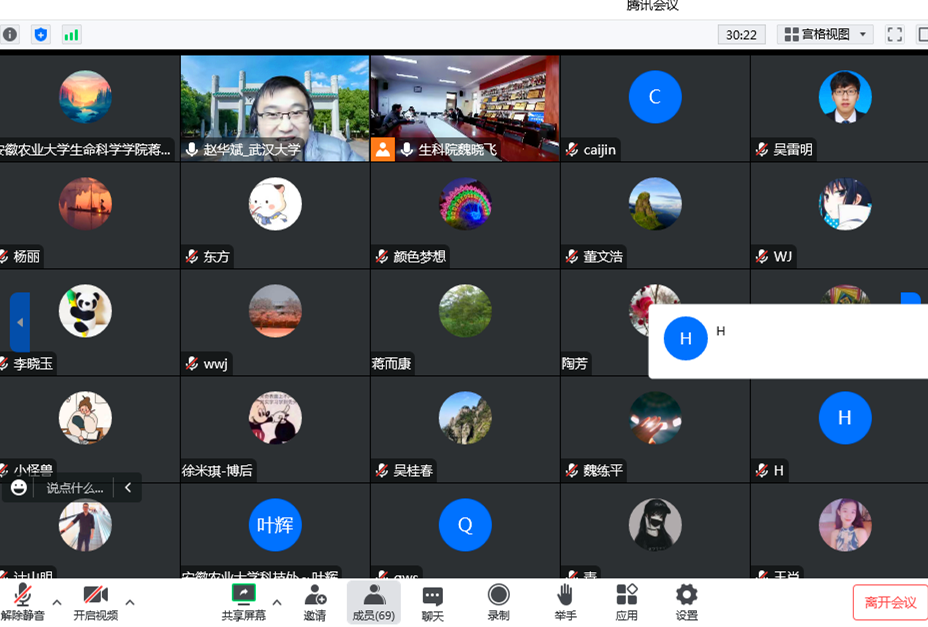Open 成员(69) members list

(373, 603)
